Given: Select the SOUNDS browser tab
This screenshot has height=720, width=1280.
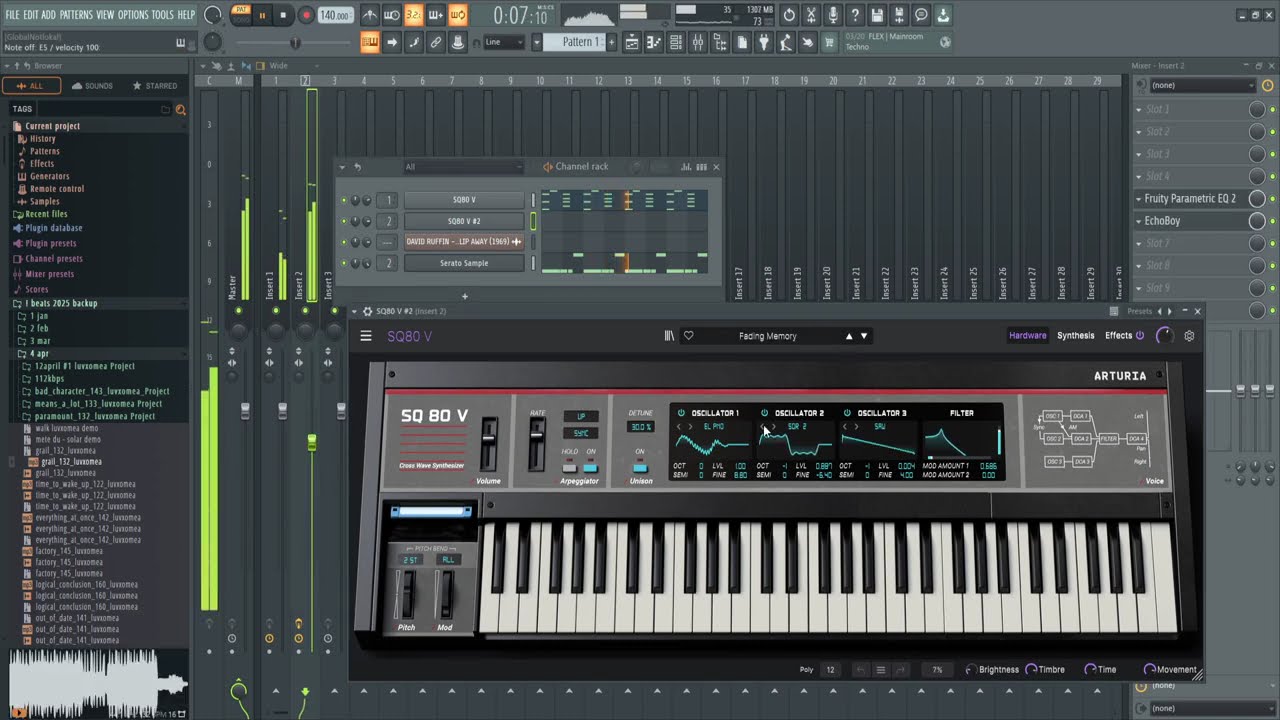Looking at the screenshot, I should pyautogui.click(x=93, y=86).
